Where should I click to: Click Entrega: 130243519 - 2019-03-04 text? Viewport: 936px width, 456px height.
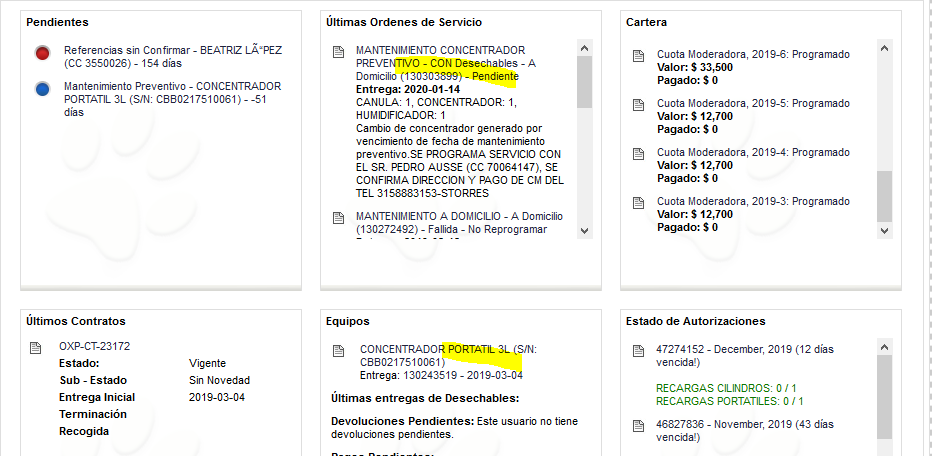pos(441,375)
